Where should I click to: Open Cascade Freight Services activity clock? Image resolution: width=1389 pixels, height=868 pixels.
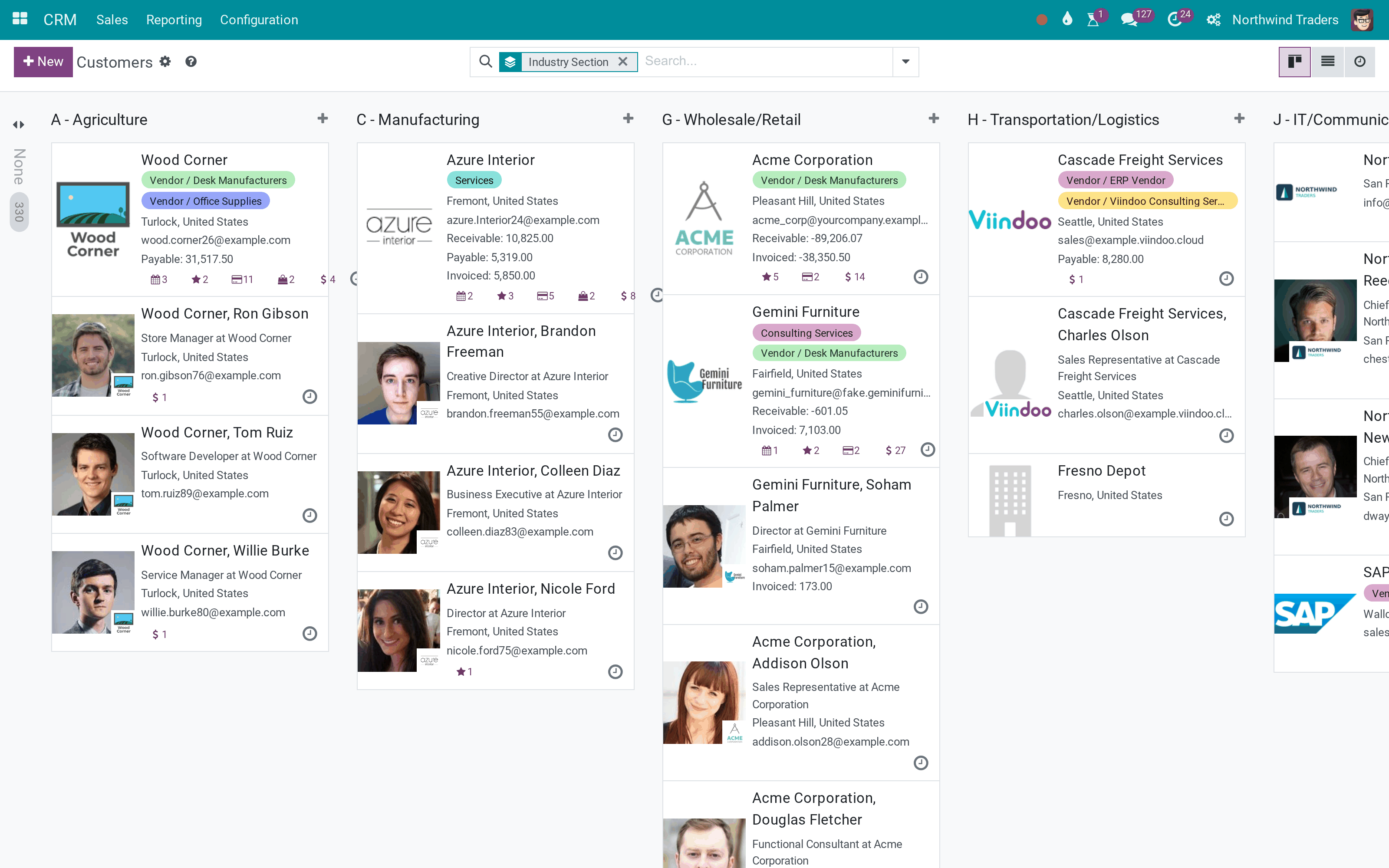point(1226,279)
